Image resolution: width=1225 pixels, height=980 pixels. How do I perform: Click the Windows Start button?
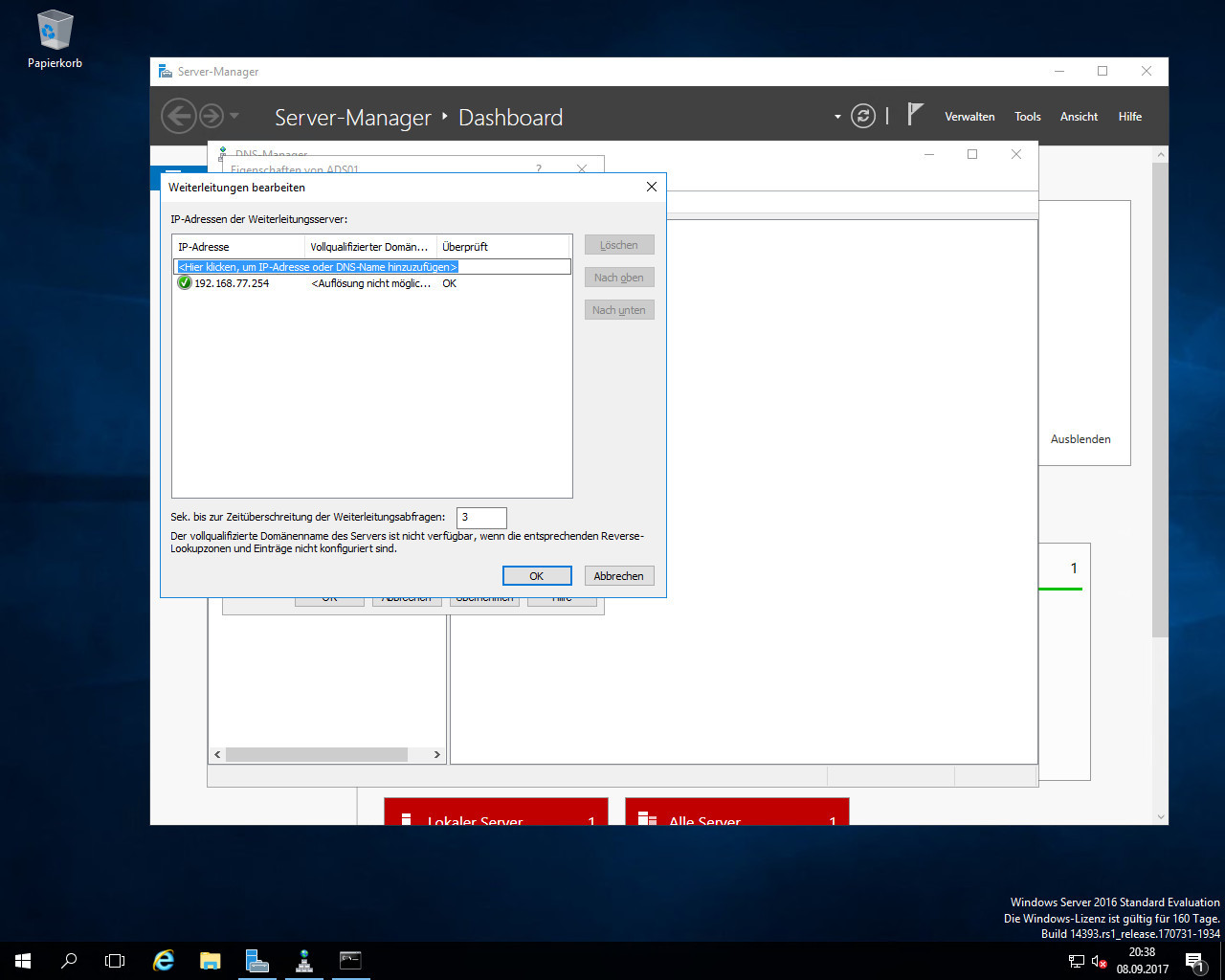pos(23,961)
